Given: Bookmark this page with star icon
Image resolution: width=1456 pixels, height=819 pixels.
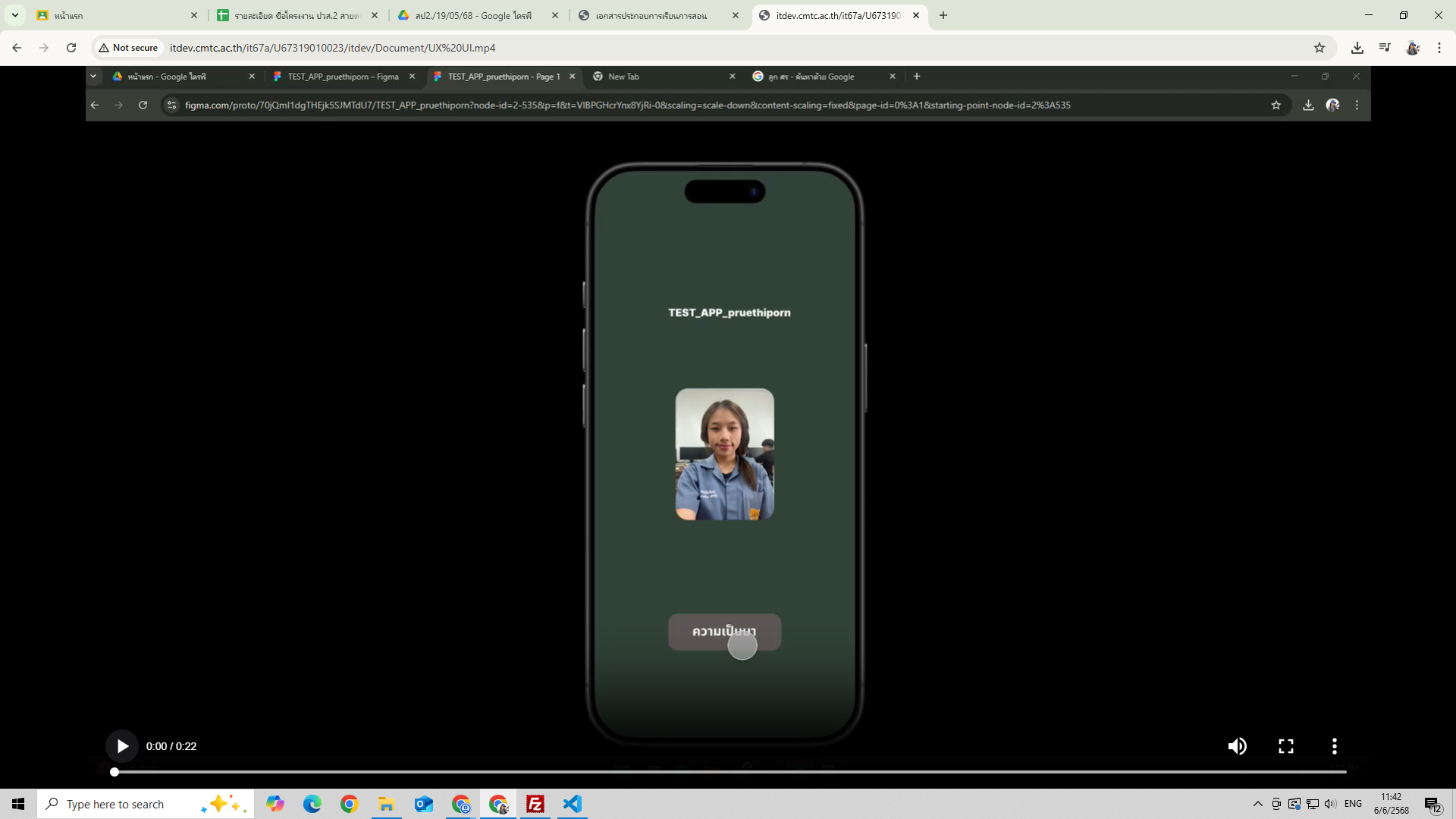Looking at the screenshot, I should pos(1319,48).
